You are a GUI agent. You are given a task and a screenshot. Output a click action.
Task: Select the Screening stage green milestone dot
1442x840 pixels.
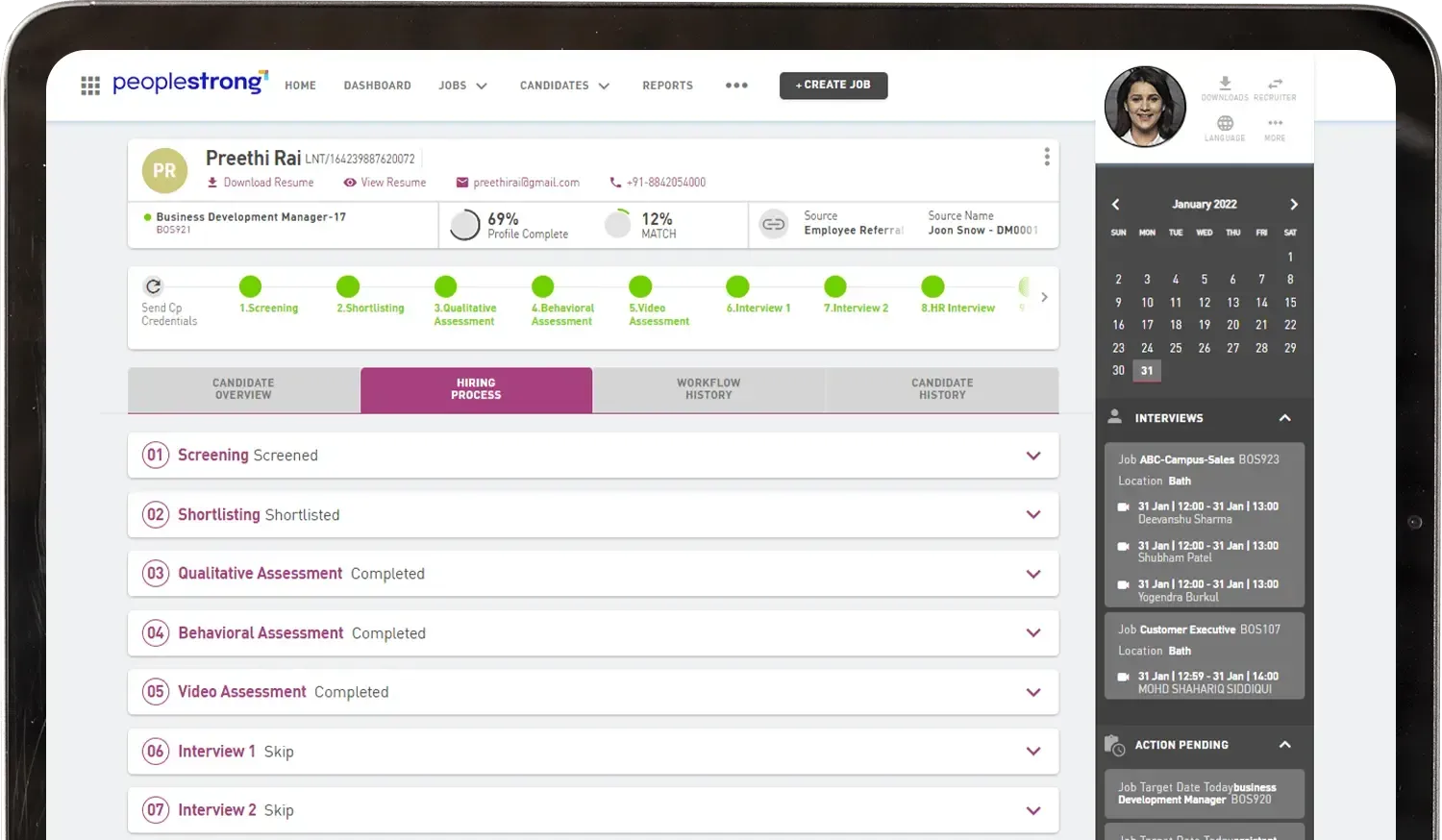(251, 285)
